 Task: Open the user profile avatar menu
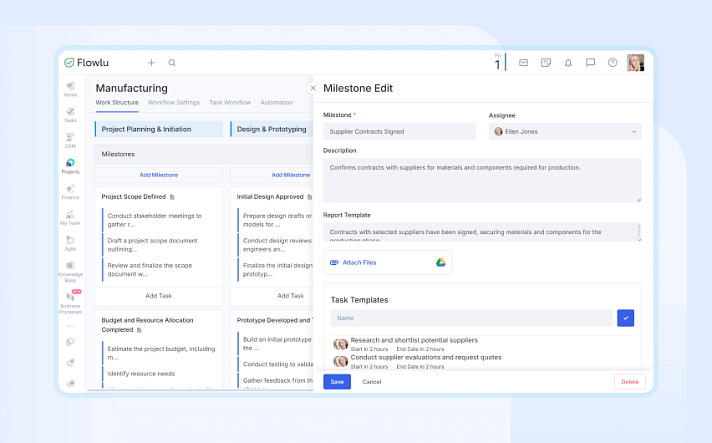tap(636, 62)
